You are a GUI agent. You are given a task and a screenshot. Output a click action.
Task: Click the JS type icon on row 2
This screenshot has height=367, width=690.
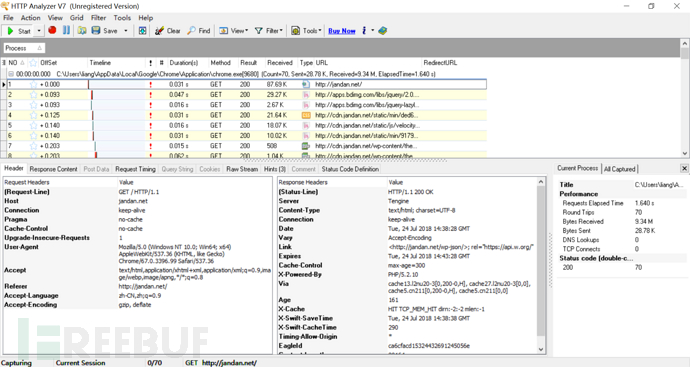306,94
